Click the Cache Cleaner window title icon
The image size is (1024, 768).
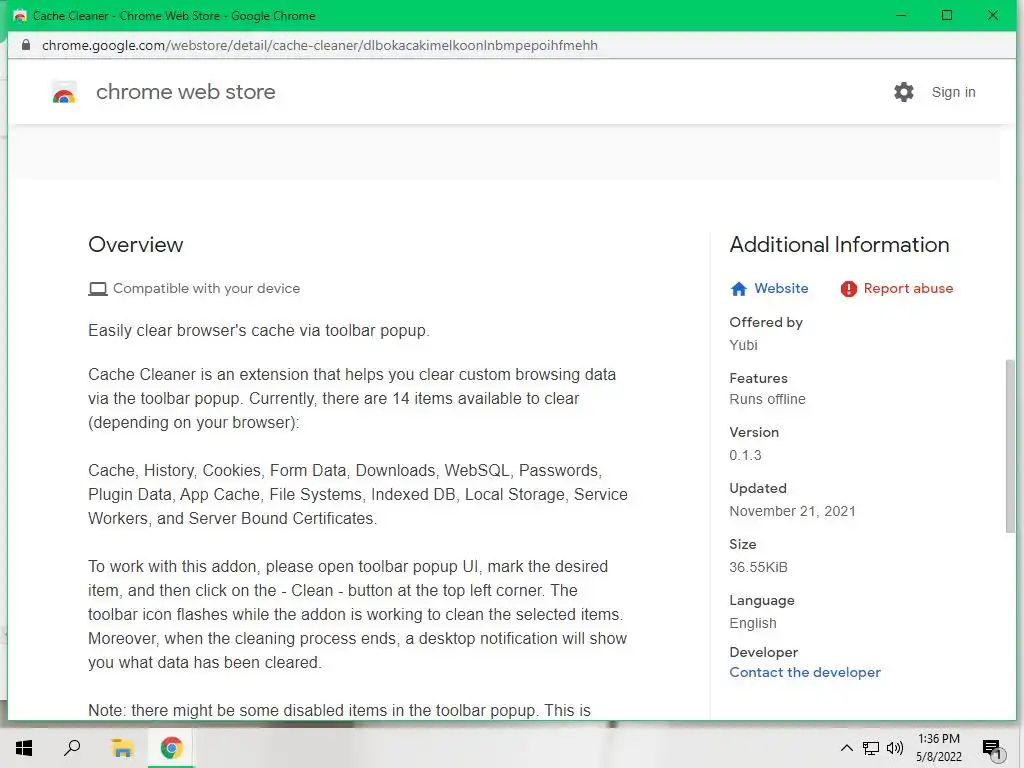20,16
